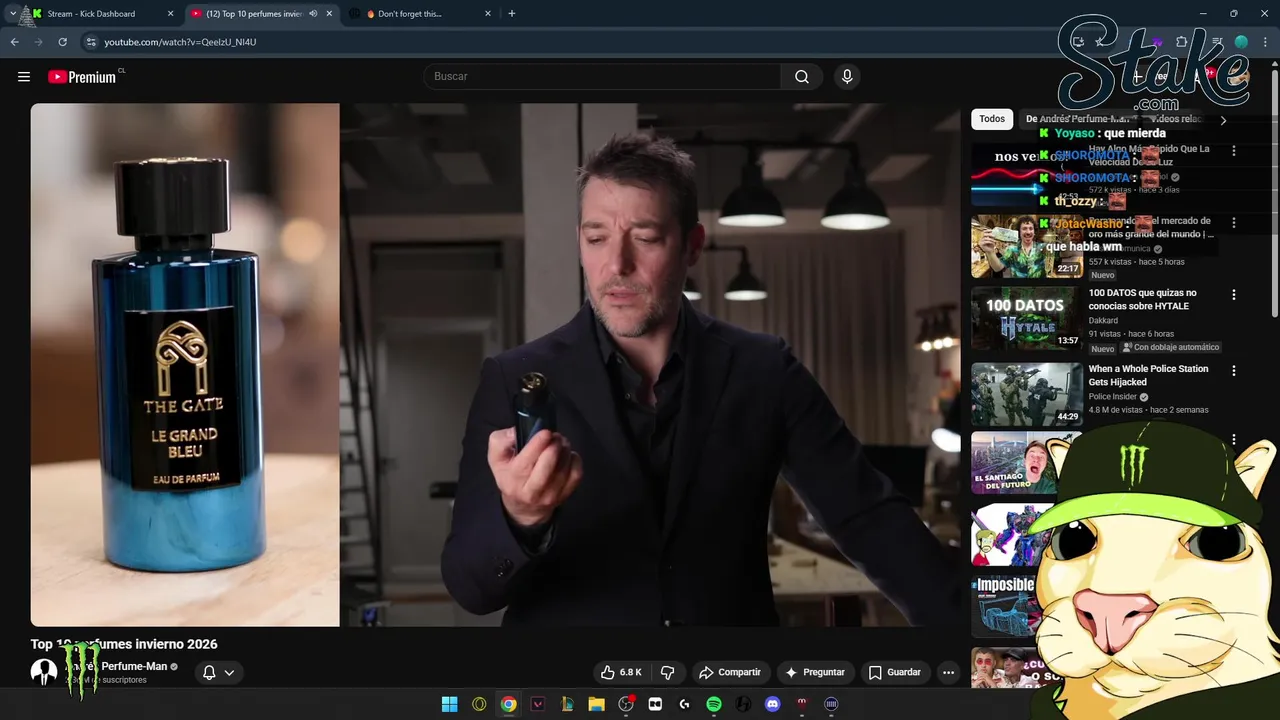Open the YouTube hamburger guide menu
Viewport: 1280px width, 720px height.
tap(24, 77)
